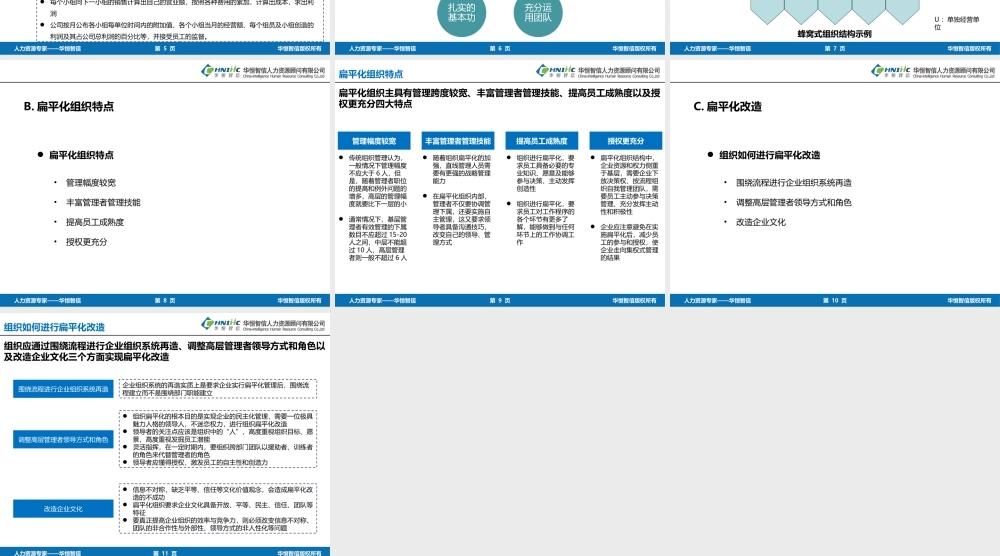Screen dimensions: 1000x556
Task: Click bold bullet 扁平化组织特点 on slide 8
Action: 81,155
